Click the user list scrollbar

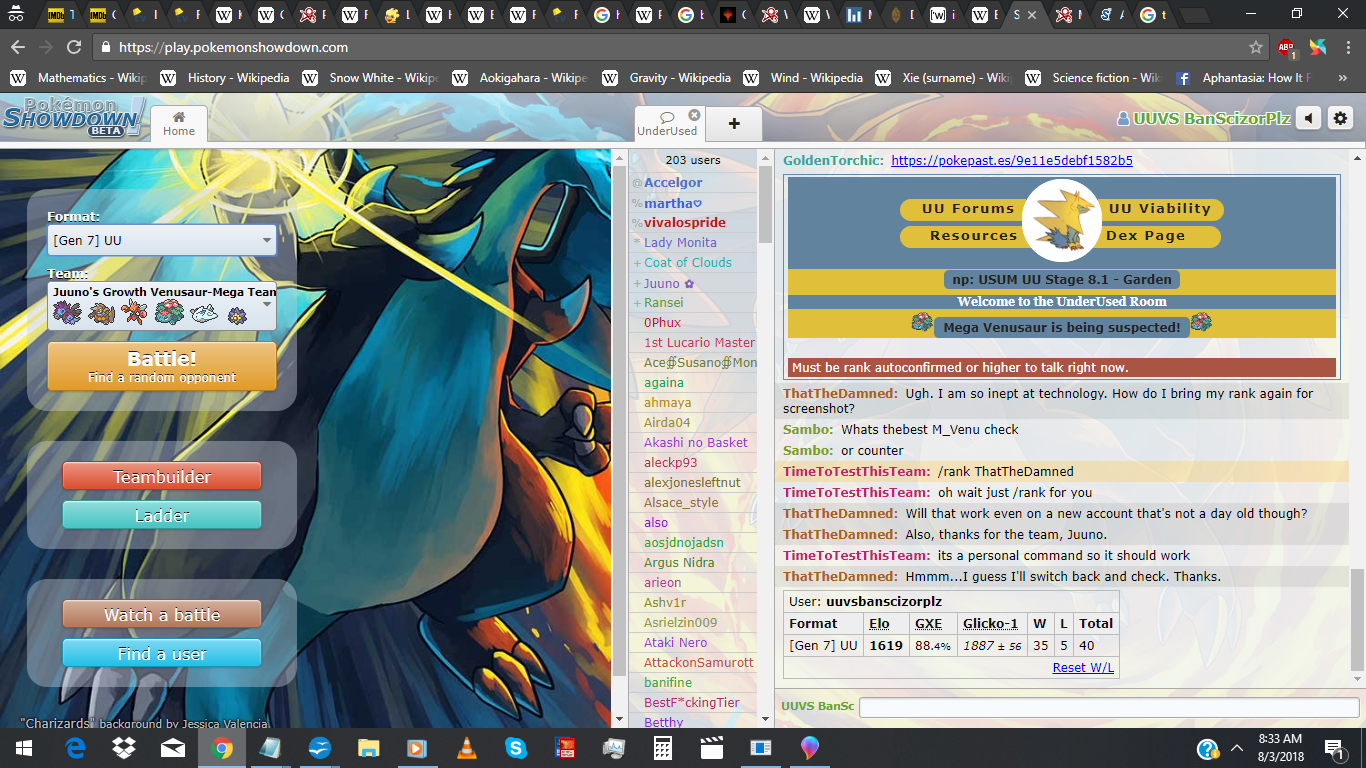click(x=765, y=205)
